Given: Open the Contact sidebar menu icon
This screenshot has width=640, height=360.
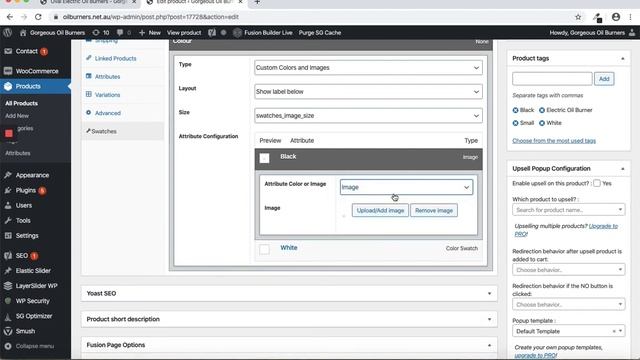Looking at the screenshot, I should coord(8,51).
